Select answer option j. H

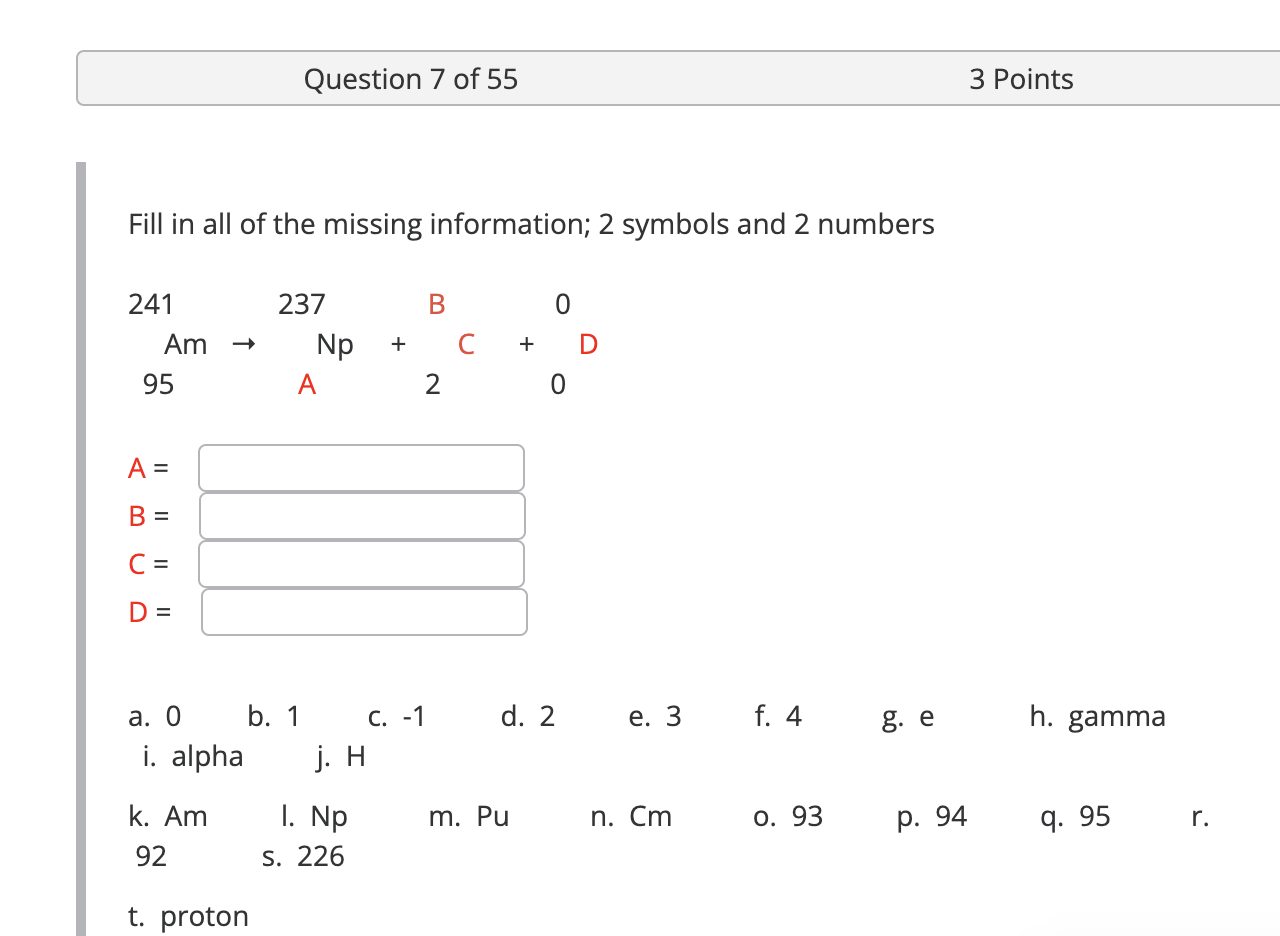tap(341, 756)
